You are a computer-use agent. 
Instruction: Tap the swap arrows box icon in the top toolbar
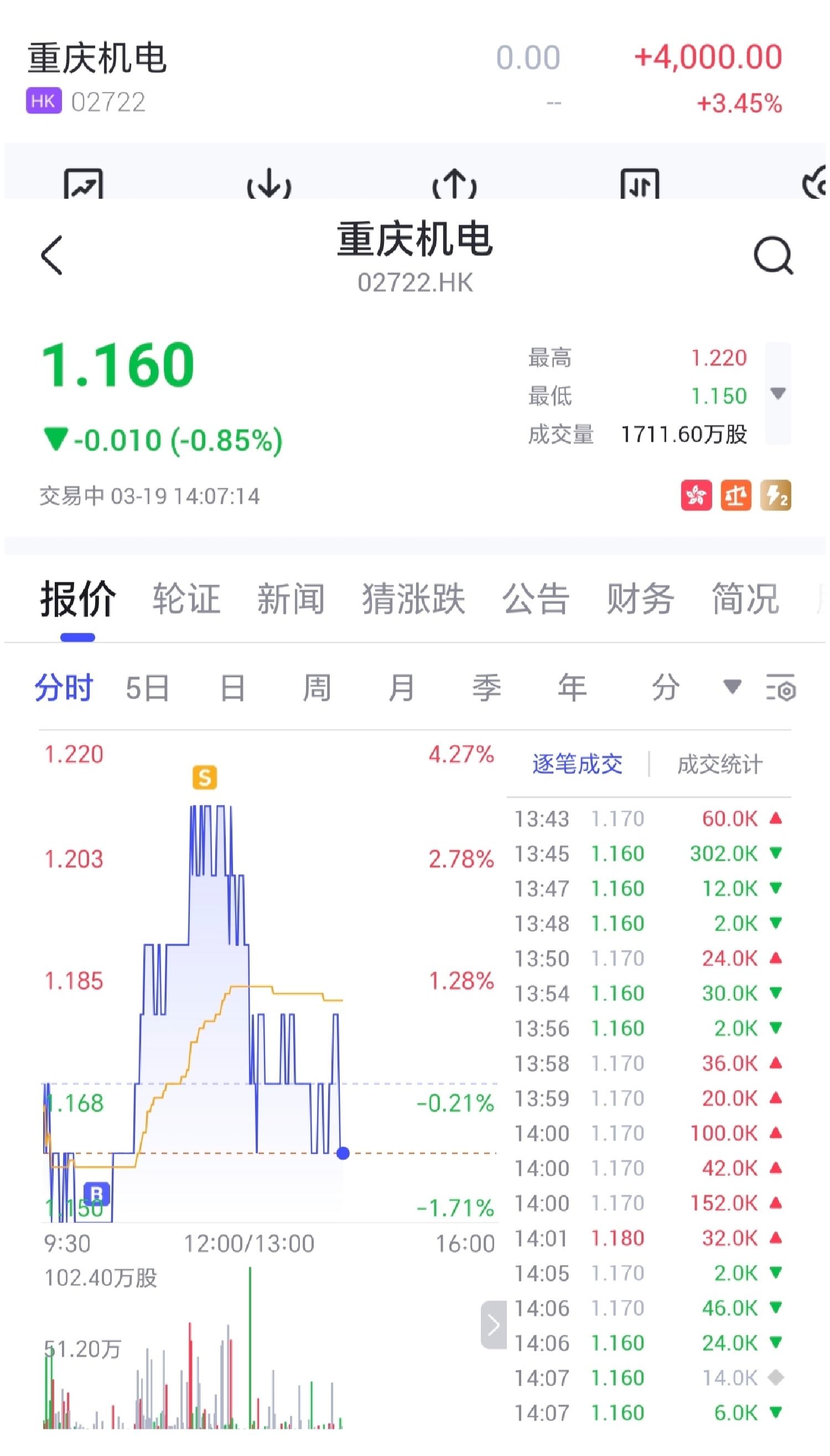(640, 184)
